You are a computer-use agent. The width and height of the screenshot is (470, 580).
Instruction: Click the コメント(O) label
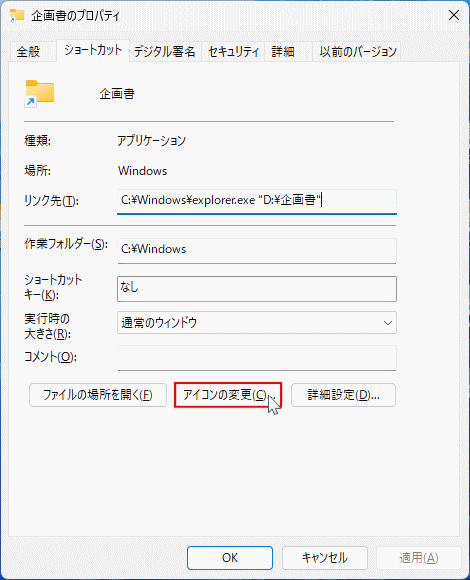pos(50,357)
